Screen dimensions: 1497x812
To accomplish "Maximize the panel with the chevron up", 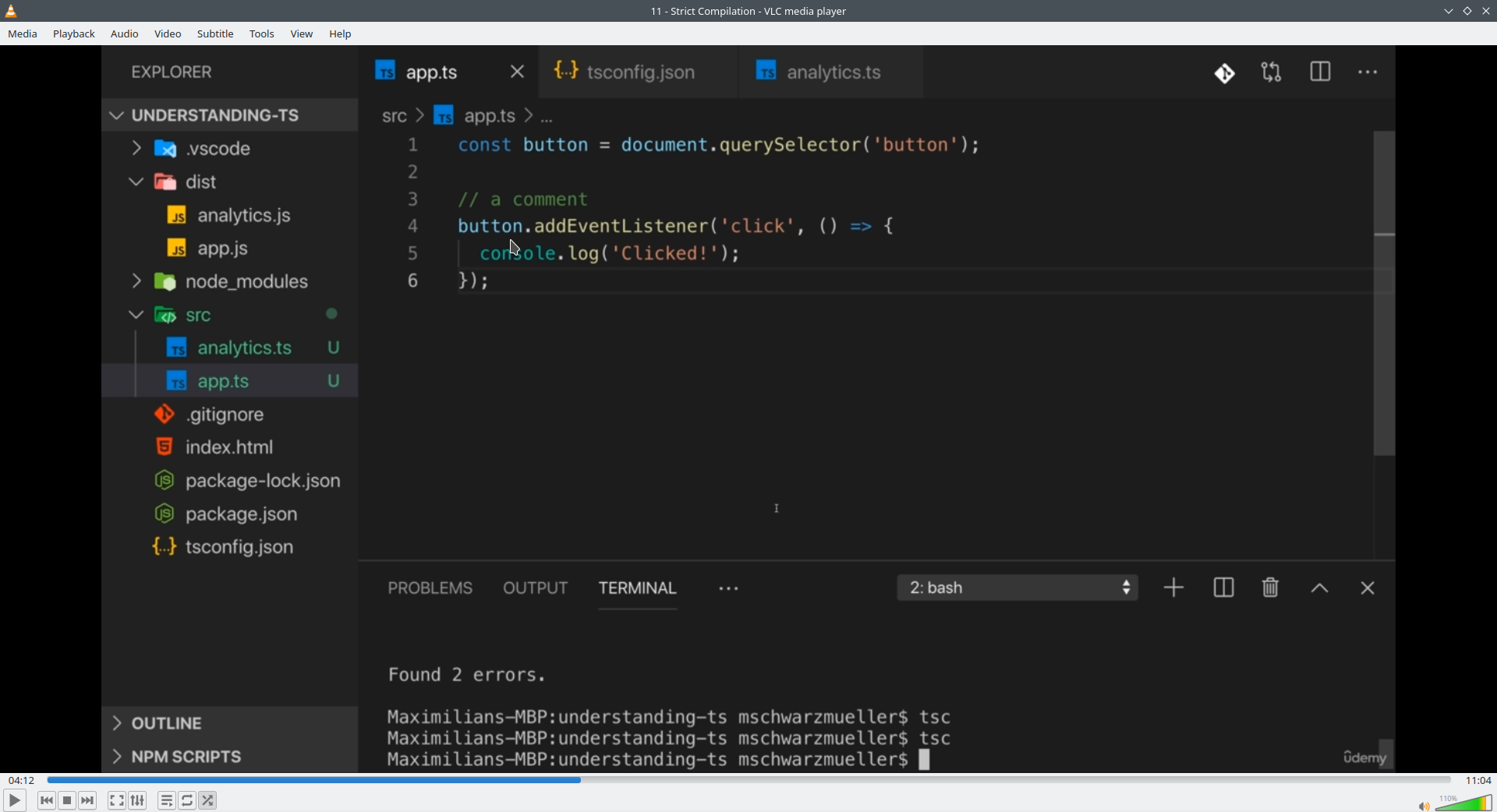I will [x=1319, y=589].
